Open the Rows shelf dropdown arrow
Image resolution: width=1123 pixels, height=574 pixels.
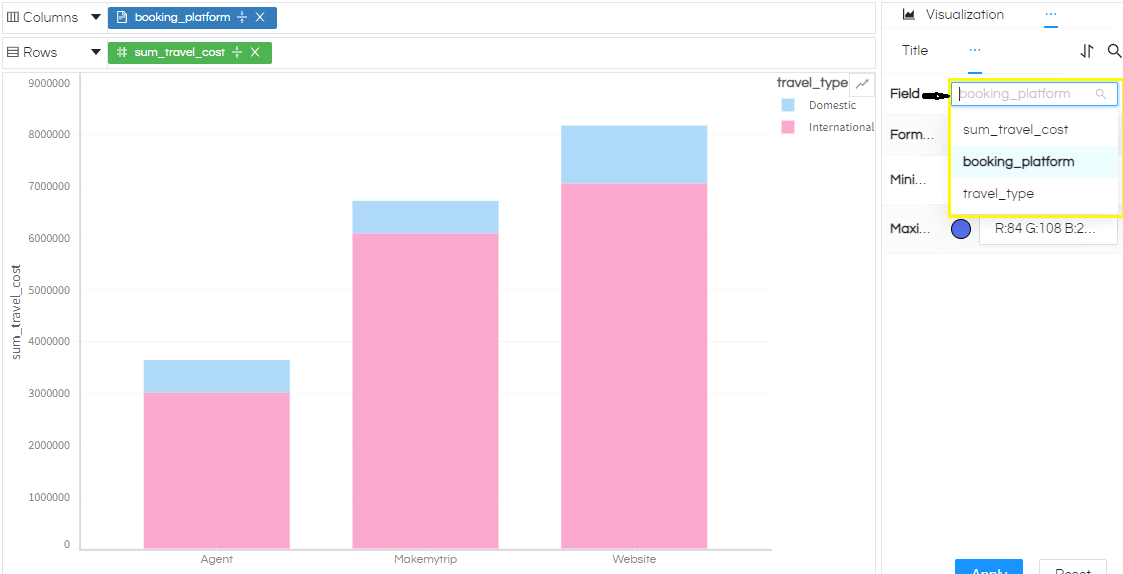point(96,52)
